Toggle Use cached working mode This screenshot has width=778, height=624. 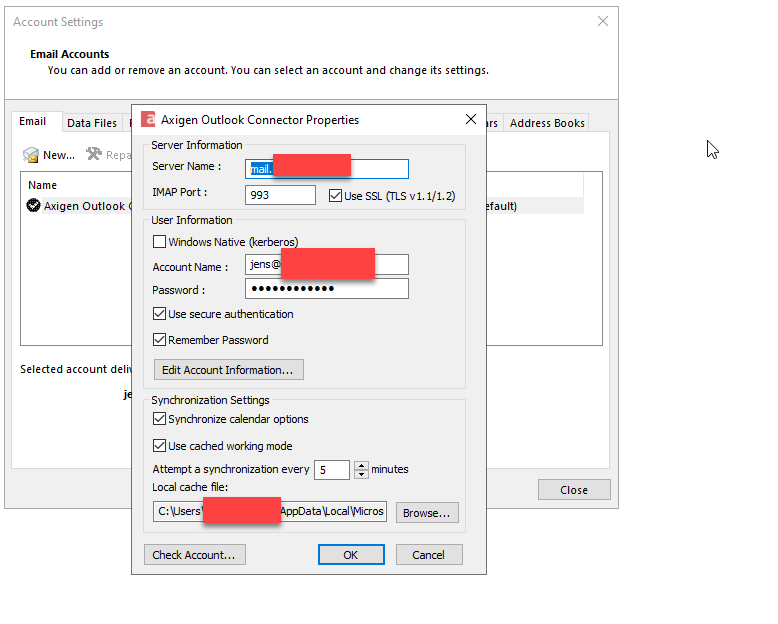pyautogui.click(x=159, y=446)
